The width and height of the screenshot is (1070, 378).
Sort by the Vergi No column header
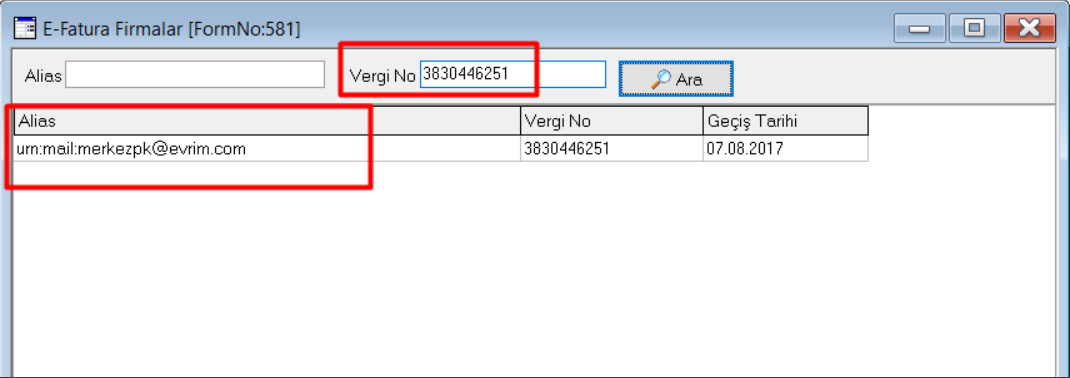[611, 121]
